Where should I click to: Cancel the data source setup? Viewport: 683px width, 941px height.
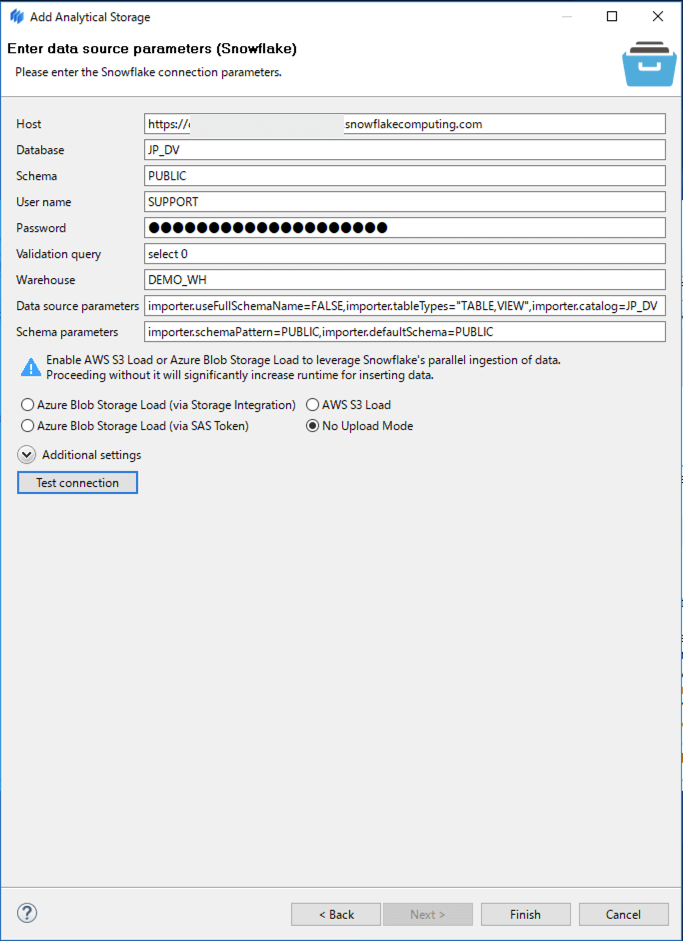pyautogui.click(x=623, y=914)
